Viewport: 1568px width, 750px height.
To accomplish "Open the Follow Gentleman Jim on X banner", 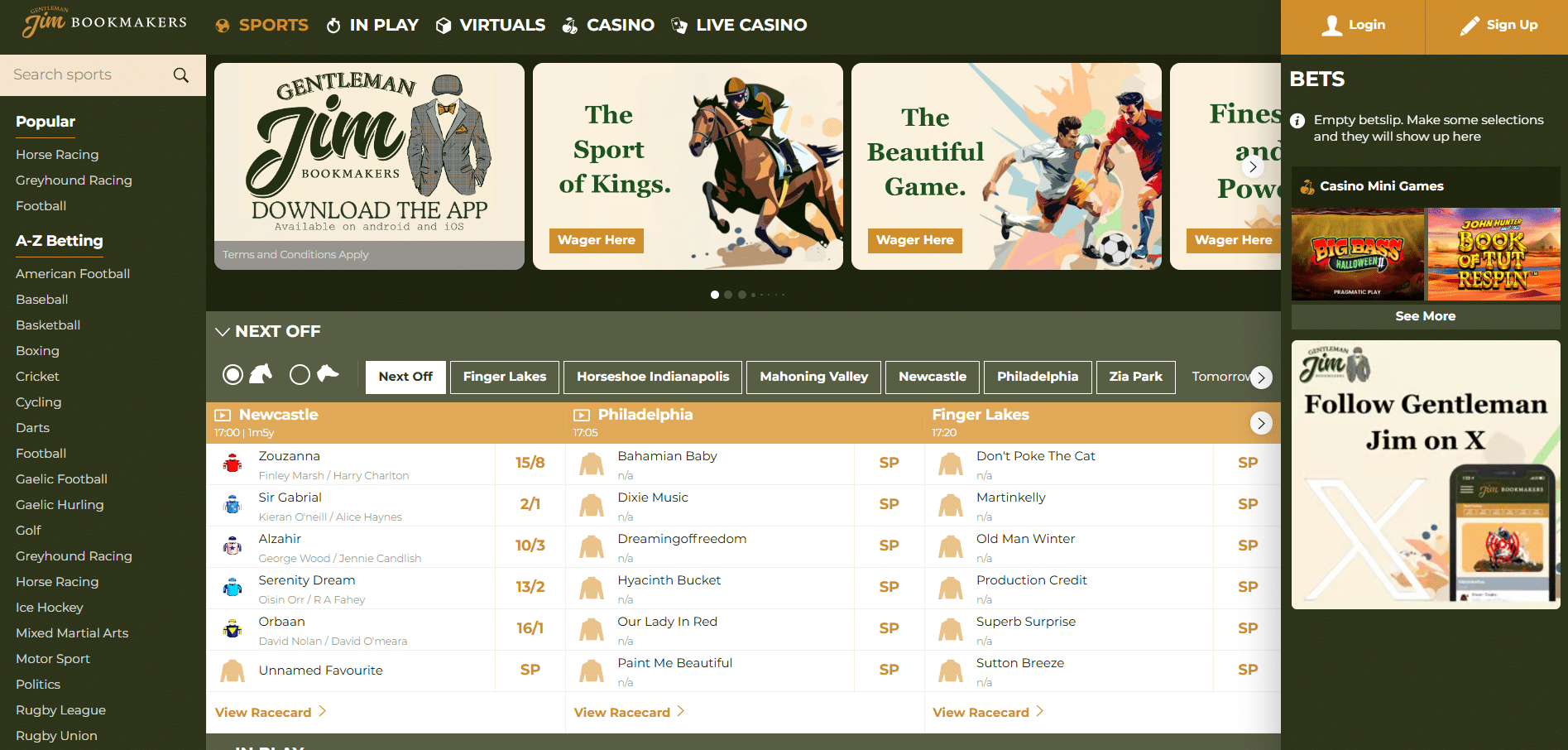I will [x=1426, y=475].
